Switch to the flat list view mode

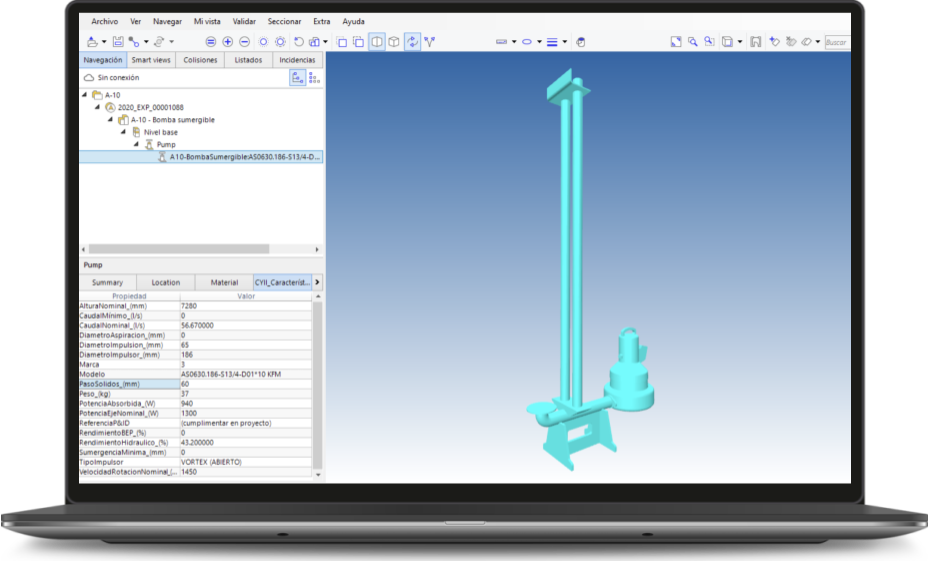[313, 77]
